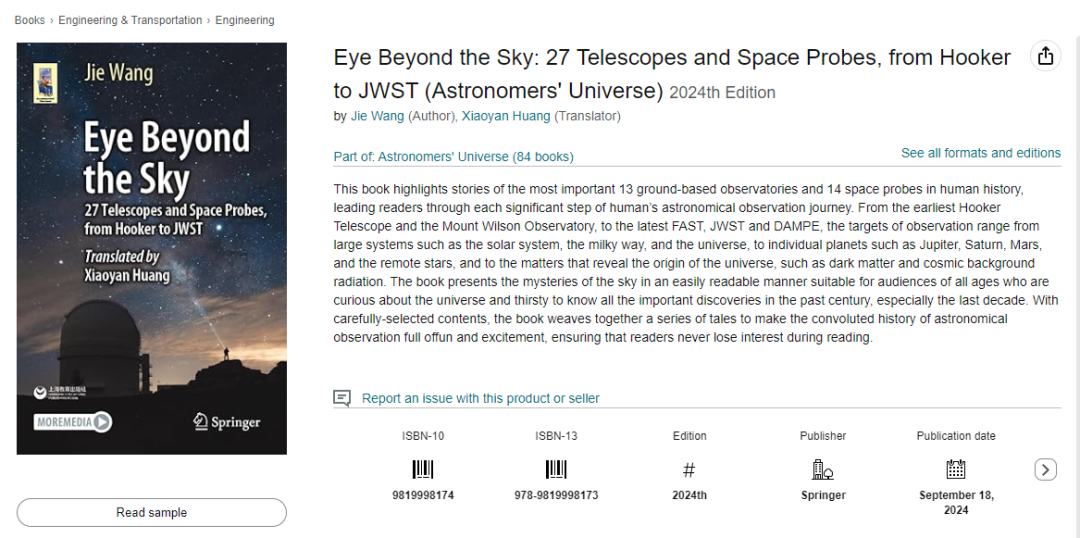Open the Engineering breadcrumb link
1080x538 pixels.
[x=245, y=21]
